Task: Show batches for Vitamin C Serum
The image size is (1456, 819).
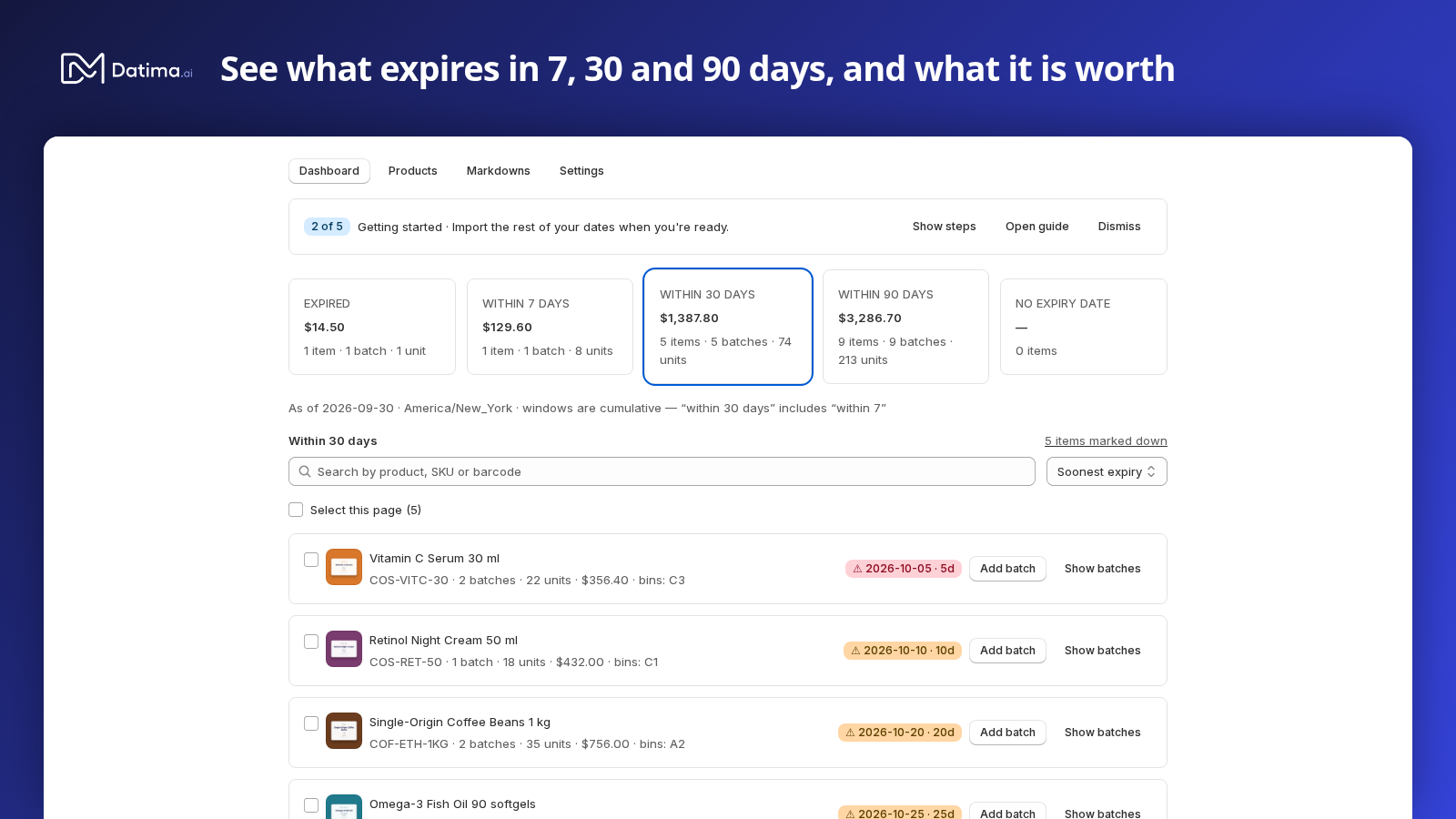Action: pyautogui.click(x=1103, y=569)
